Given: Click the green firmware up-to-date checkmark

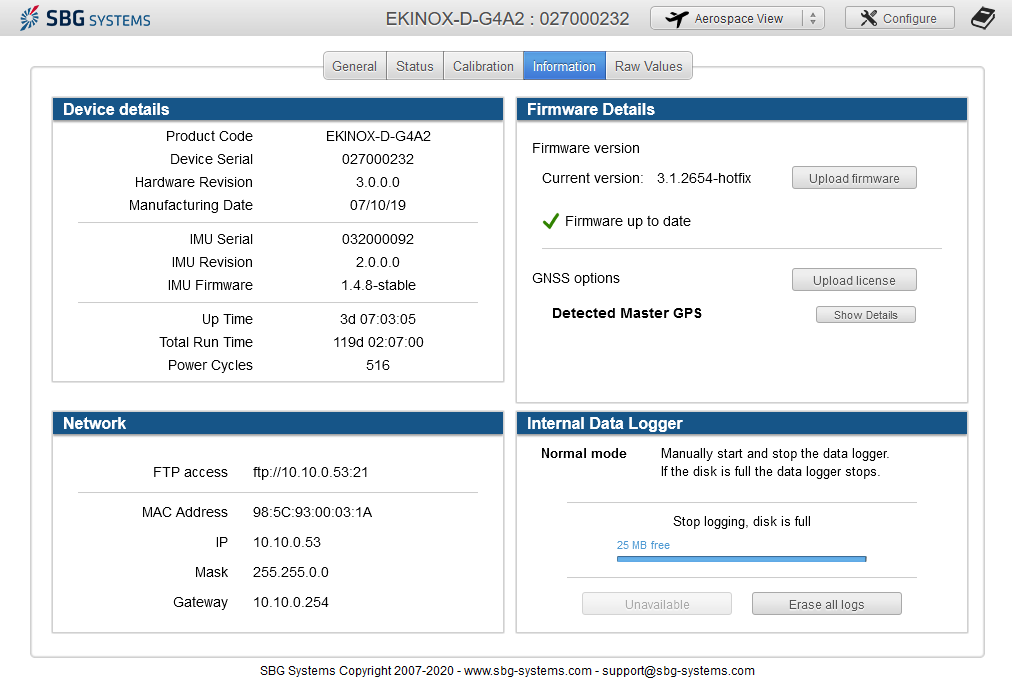Looking at the screenshot, I should 550,221.
